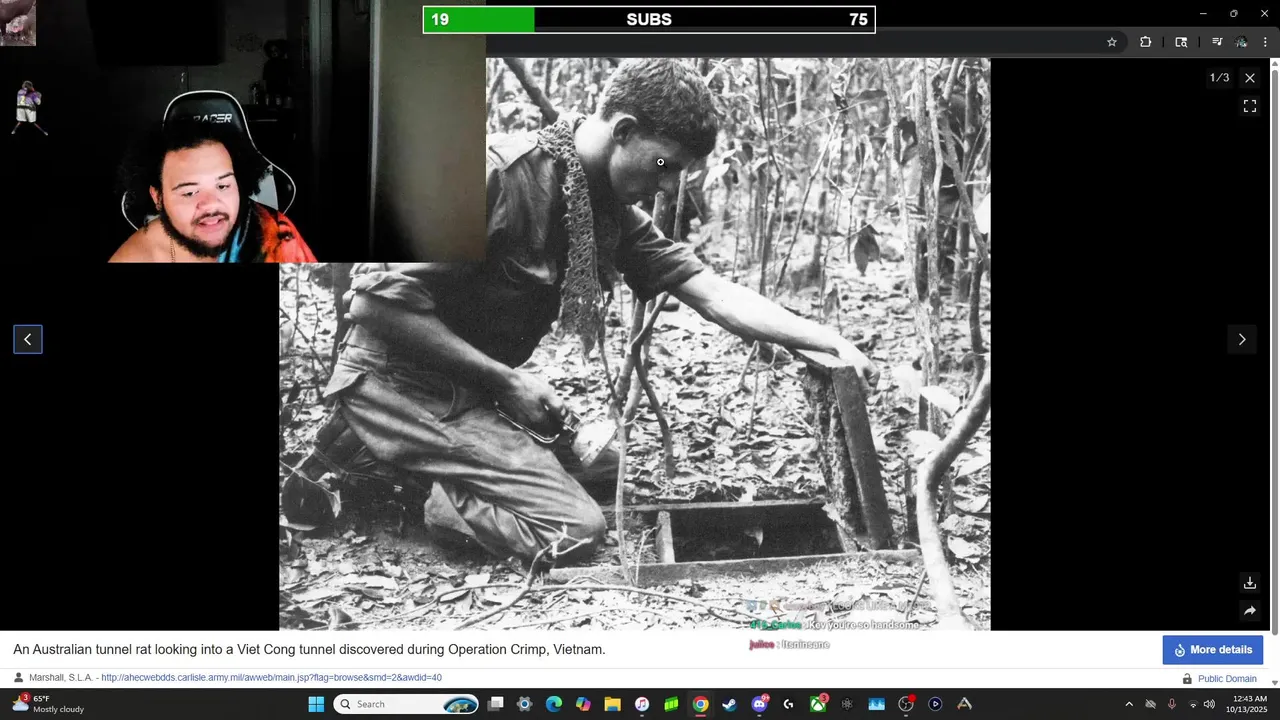
Task: Open Logitech G HUB from the taskbar
Action: [x=788, y=704]
